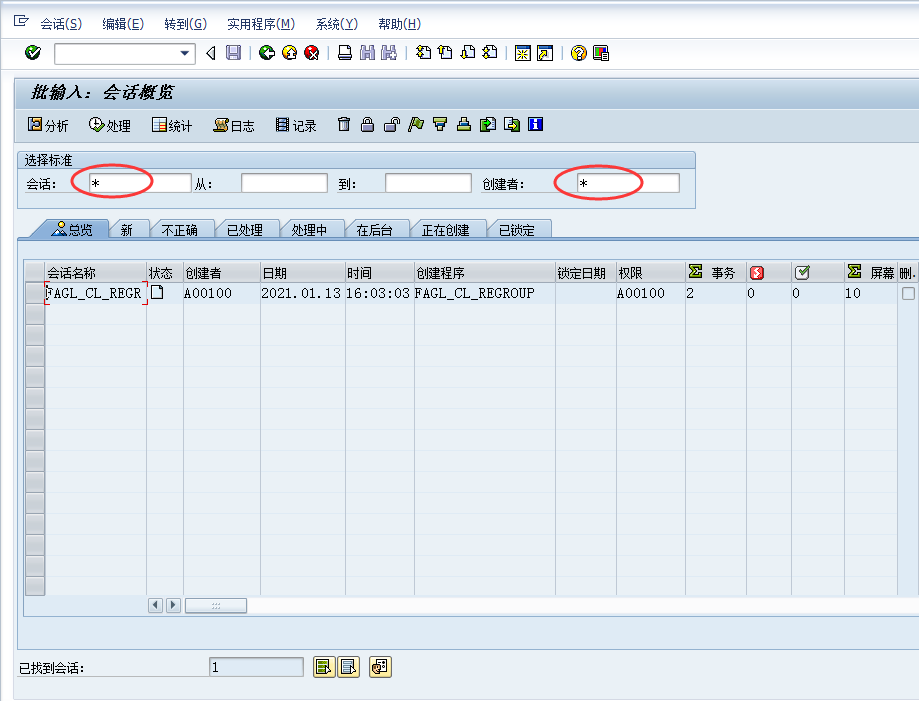Click the Create Shortcut icon

[x=544, y=53]
